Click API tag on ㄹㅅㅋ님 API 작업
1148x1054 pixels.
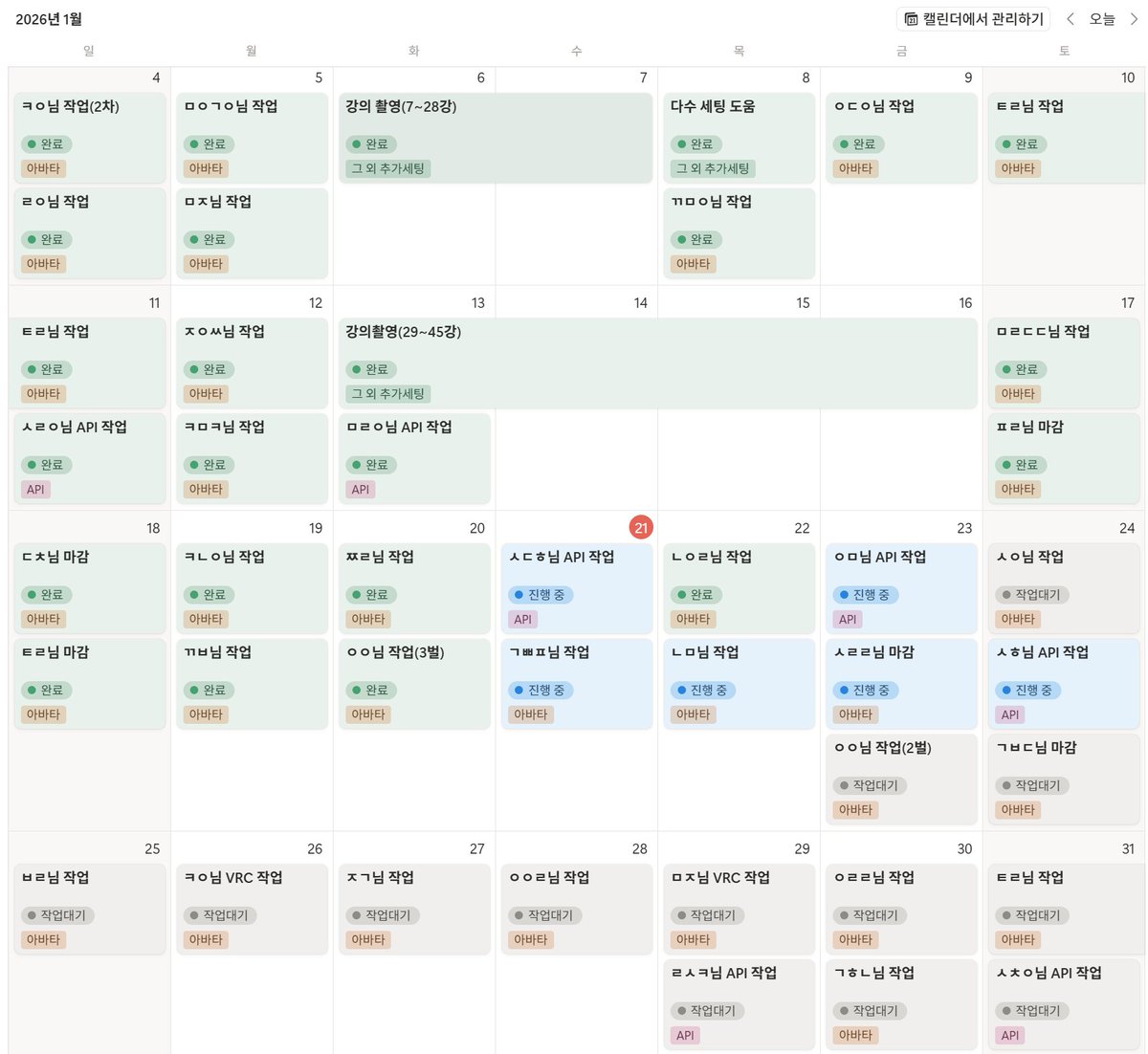[685, 1036]
